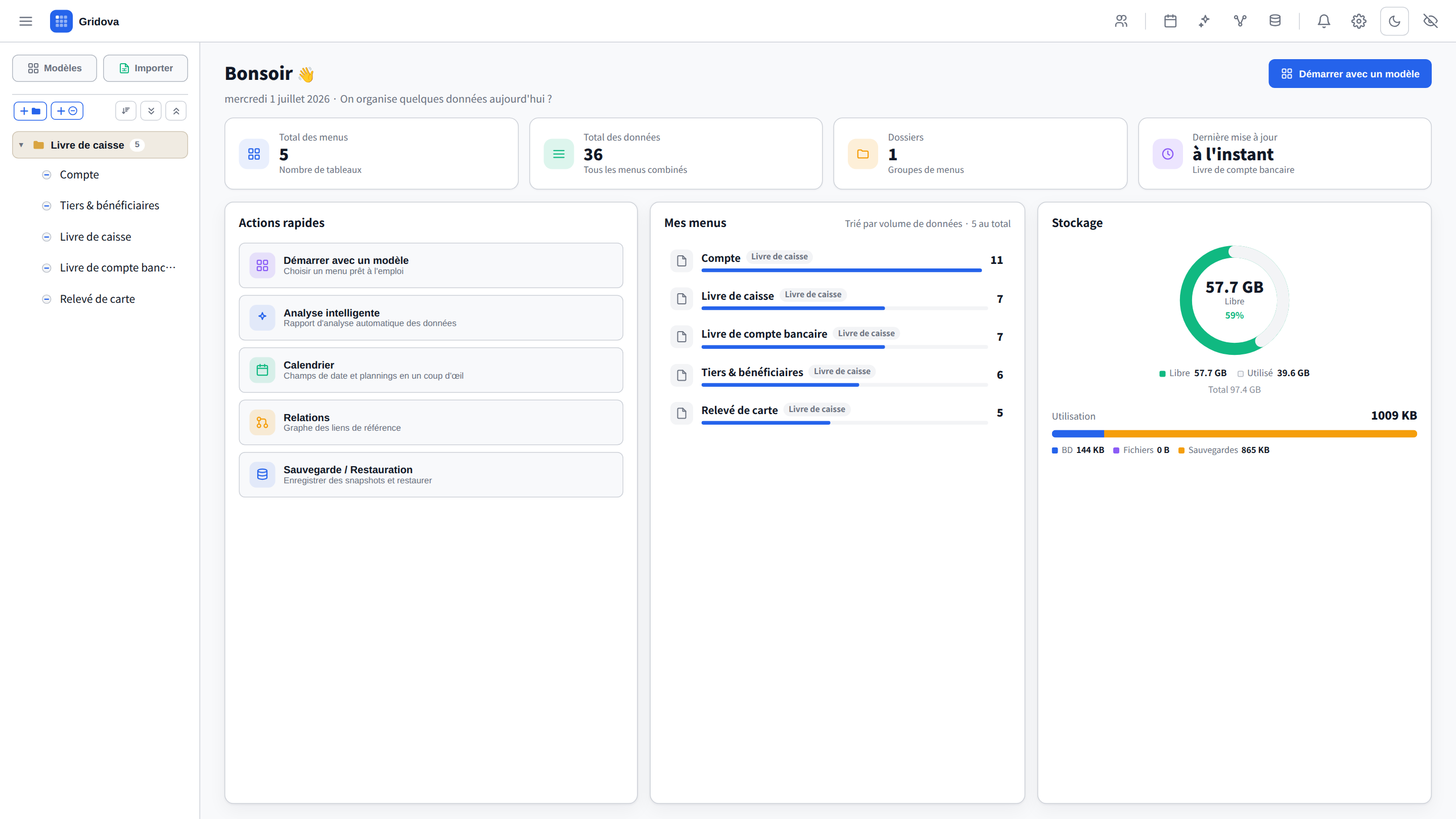Image resolution: width=1456 pixels, height=819 pixels.
Task: Click the smart analysis sparkle icon
Action: [1204, 21]
